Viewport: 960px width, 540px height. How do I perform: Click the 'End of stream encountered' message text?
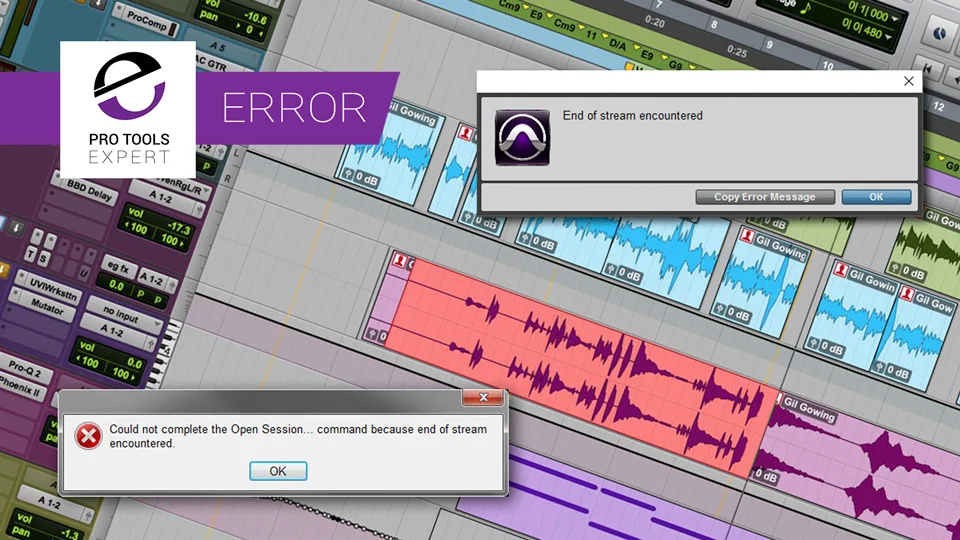pos(632,116)
